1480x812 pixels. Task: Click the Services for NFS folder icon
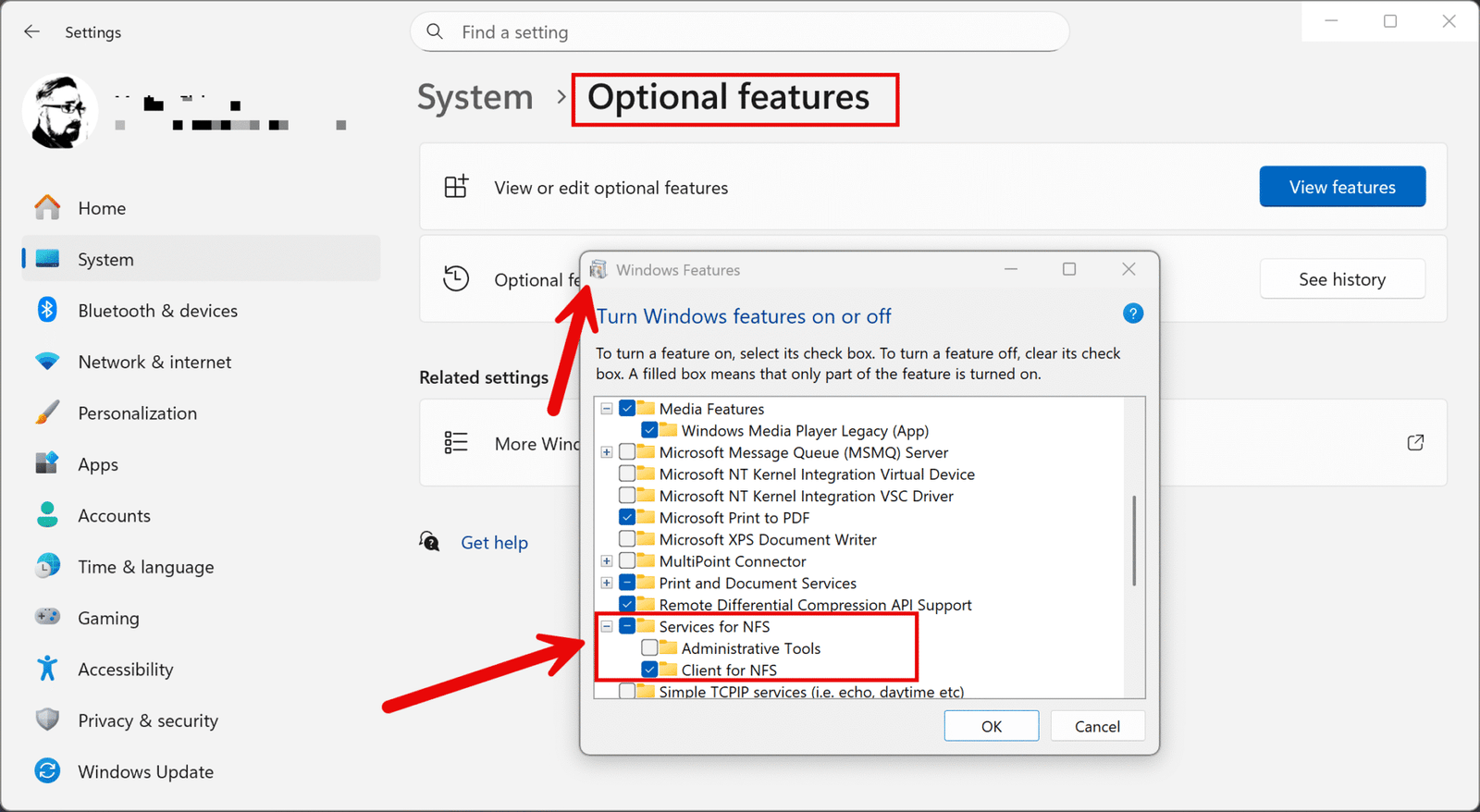pos(646,625)
